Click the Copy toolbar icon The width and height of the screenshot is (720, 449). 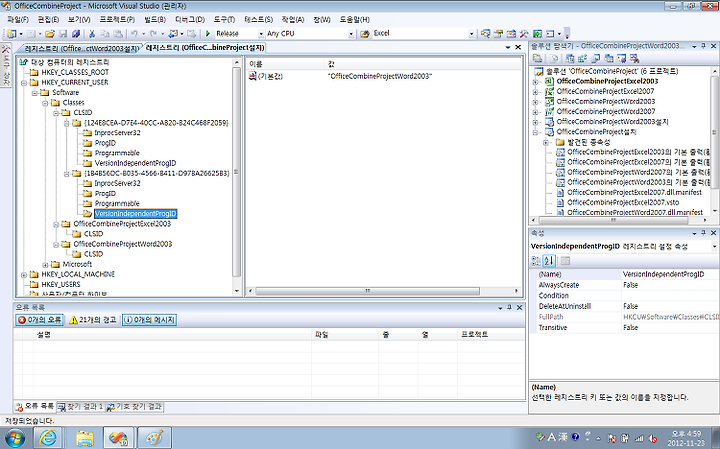pyautogui.click(x=105, y=34)
